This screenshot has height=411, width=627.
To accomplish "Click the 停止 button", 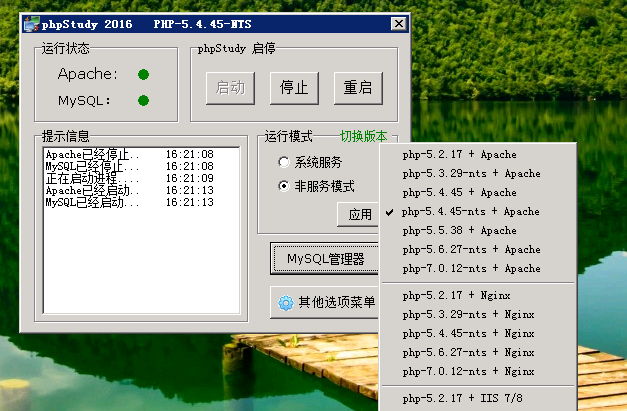I will [294, 88].
